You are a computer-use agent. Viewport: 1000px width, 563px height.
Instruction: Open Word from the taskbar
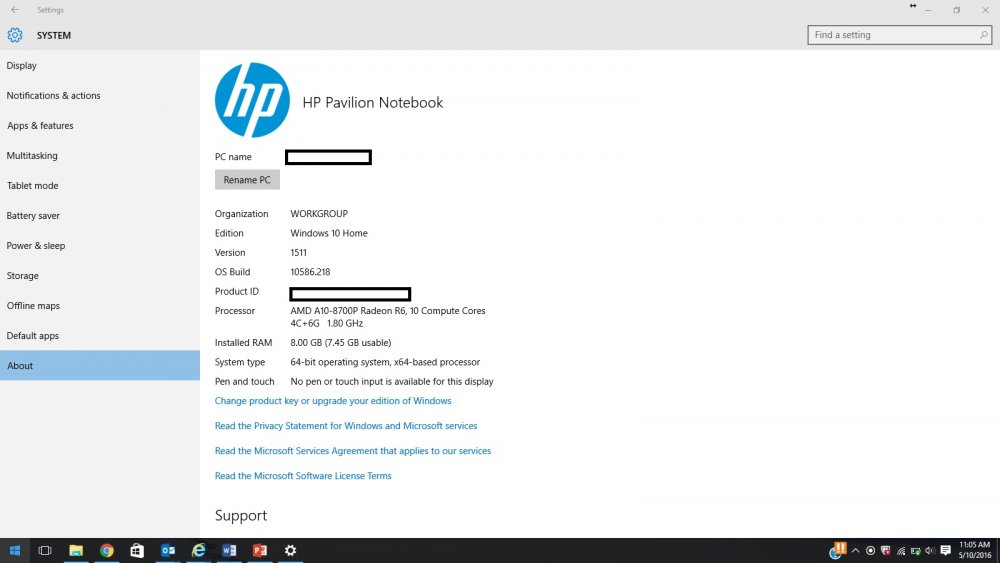pyautogui.click(x=229, y=550)
